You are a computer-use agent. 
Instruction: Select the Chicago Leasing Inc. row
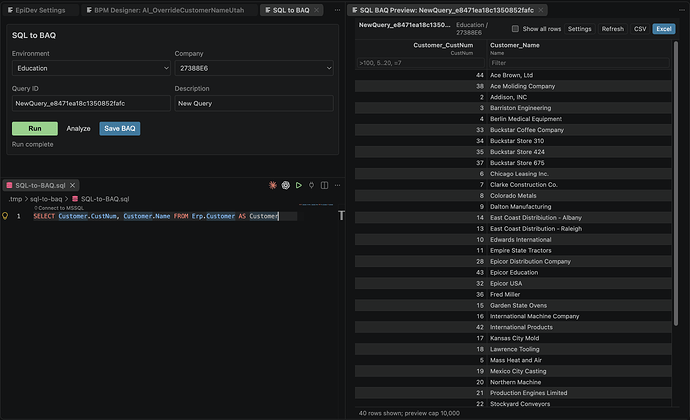pyautogui.click(x=513, y=174)
